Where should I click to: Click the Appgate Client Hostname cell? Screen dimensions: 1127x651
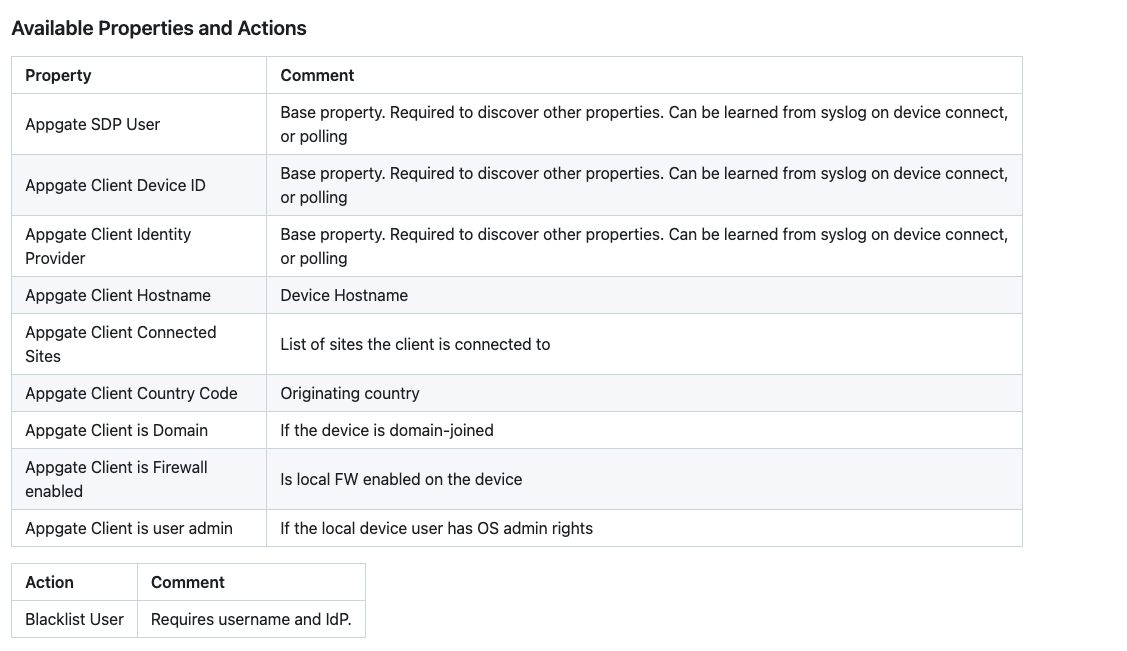click(139, 295)
